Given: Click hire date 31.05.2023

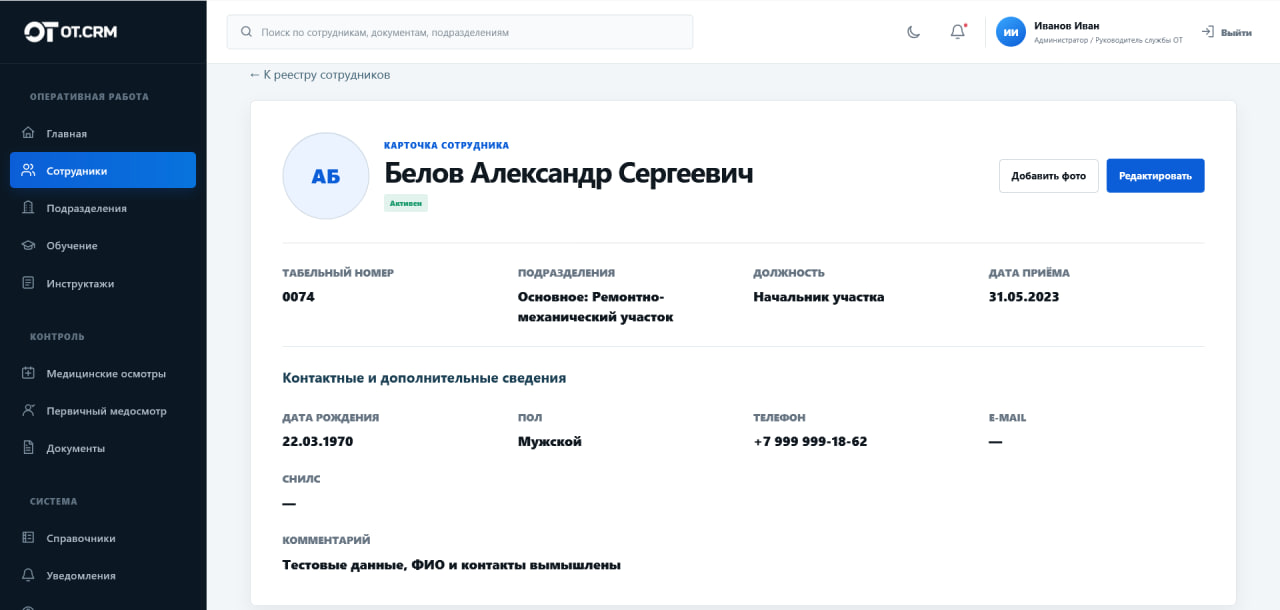Looking at the screenshot, I should pyautogui.click(x=1024, y=297).
